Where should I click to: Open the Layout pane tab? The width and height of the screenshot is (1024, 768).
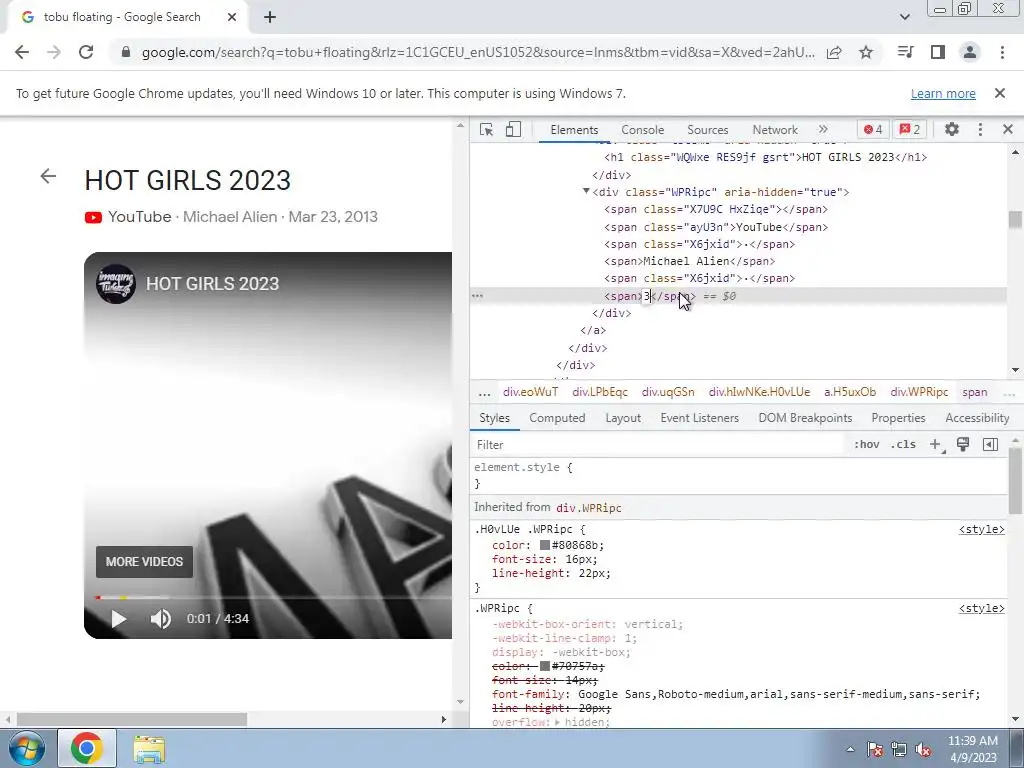pyautogui.click(x=623, y=418)
